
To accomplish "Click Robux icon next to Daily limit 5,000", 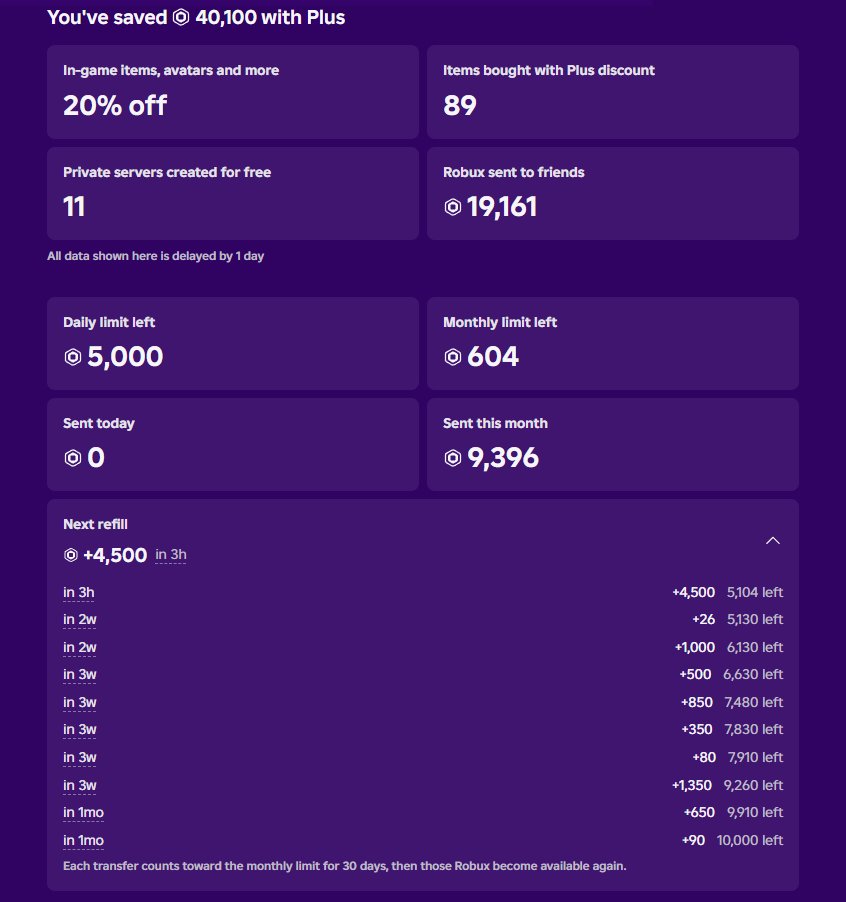I will click(72, 357).
